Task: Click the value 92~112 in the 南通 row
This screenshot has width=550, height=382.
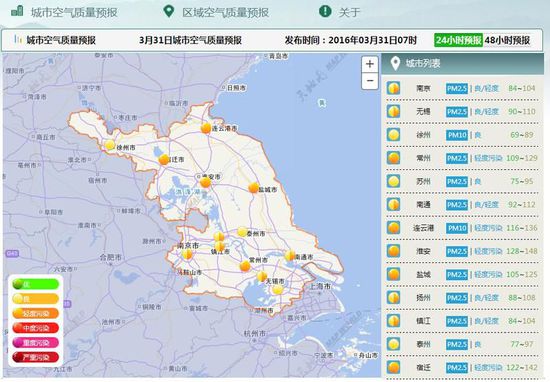Action: coord(522,205)
